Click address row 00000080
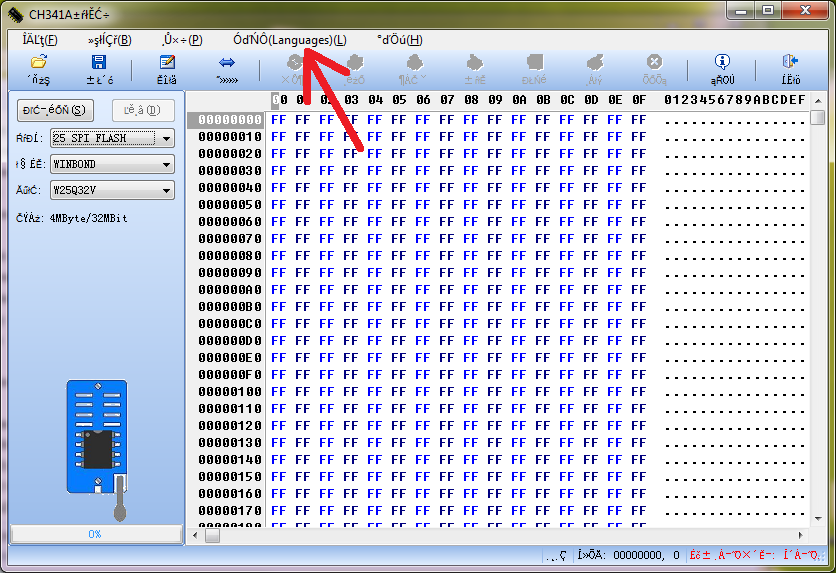Image resolution: width=836 pixels, height=574 pixels. click(x=230, y=256)
